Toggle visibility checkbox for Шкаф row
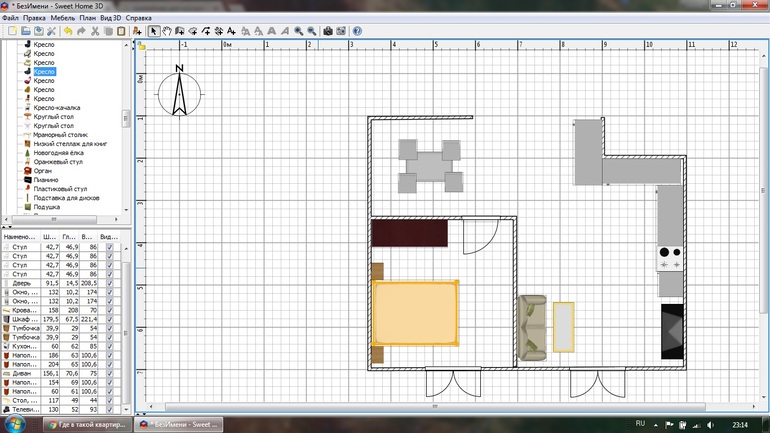Image resolution: width=770 pixels, height=433 pixels. [x=109, y=318]
